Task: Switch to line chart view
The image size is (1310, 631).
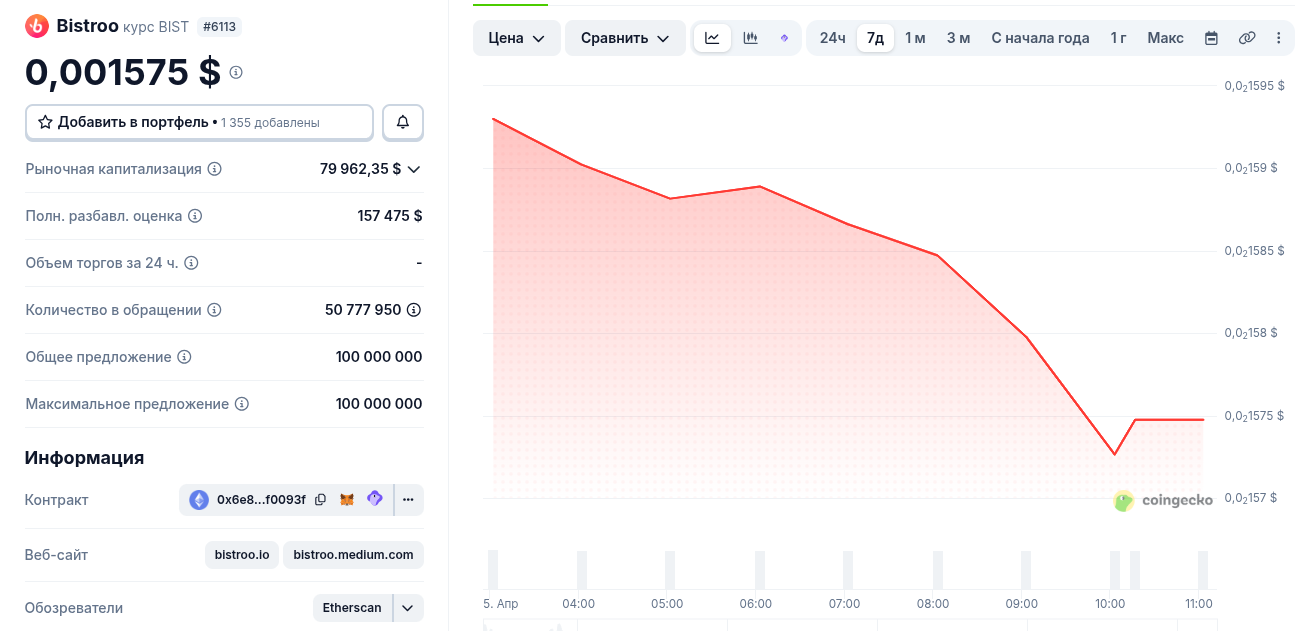Action: tap(712, 38)
